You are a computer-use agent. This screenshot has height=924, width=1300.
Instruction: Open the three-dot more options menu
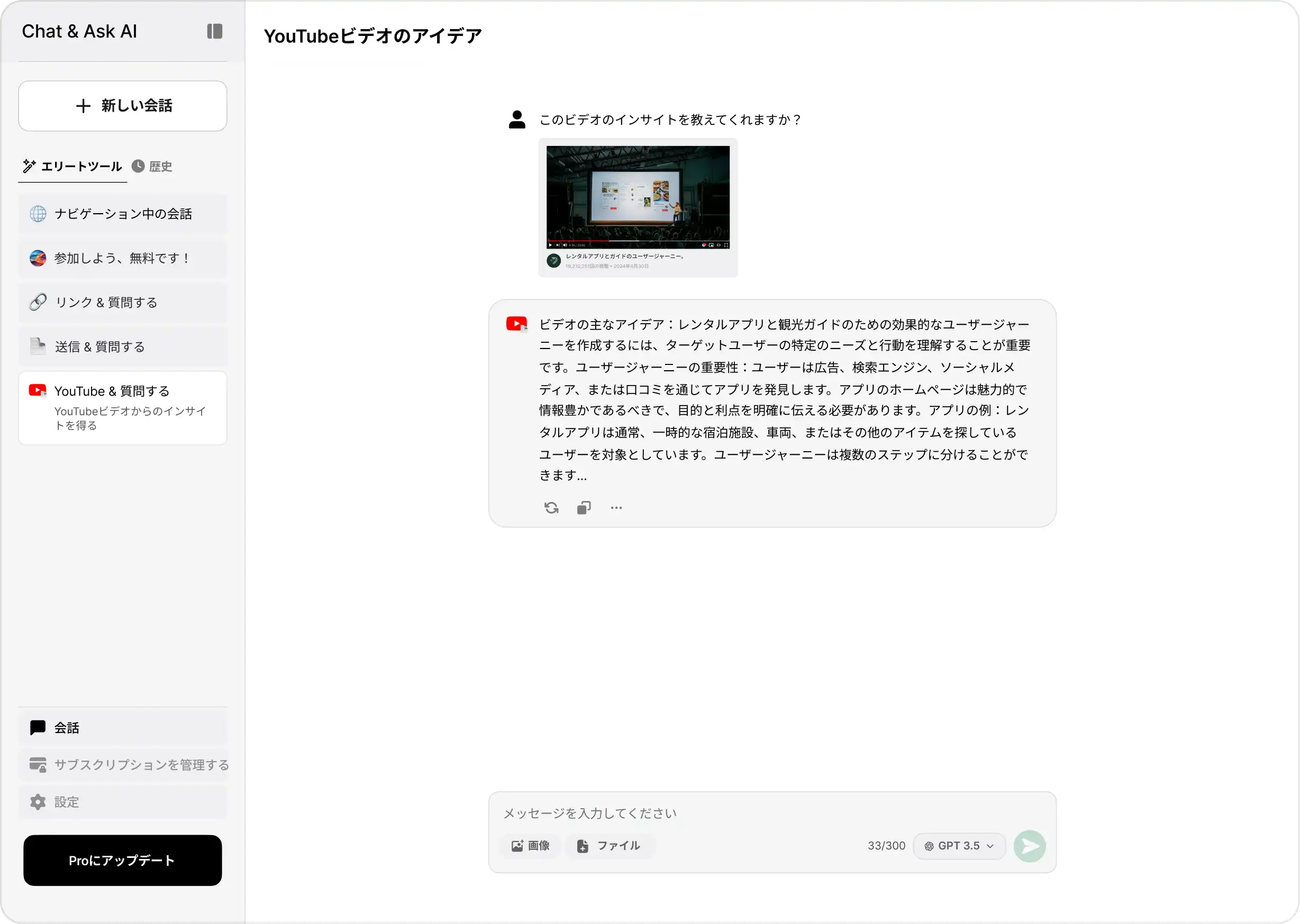tap(616, 508)
